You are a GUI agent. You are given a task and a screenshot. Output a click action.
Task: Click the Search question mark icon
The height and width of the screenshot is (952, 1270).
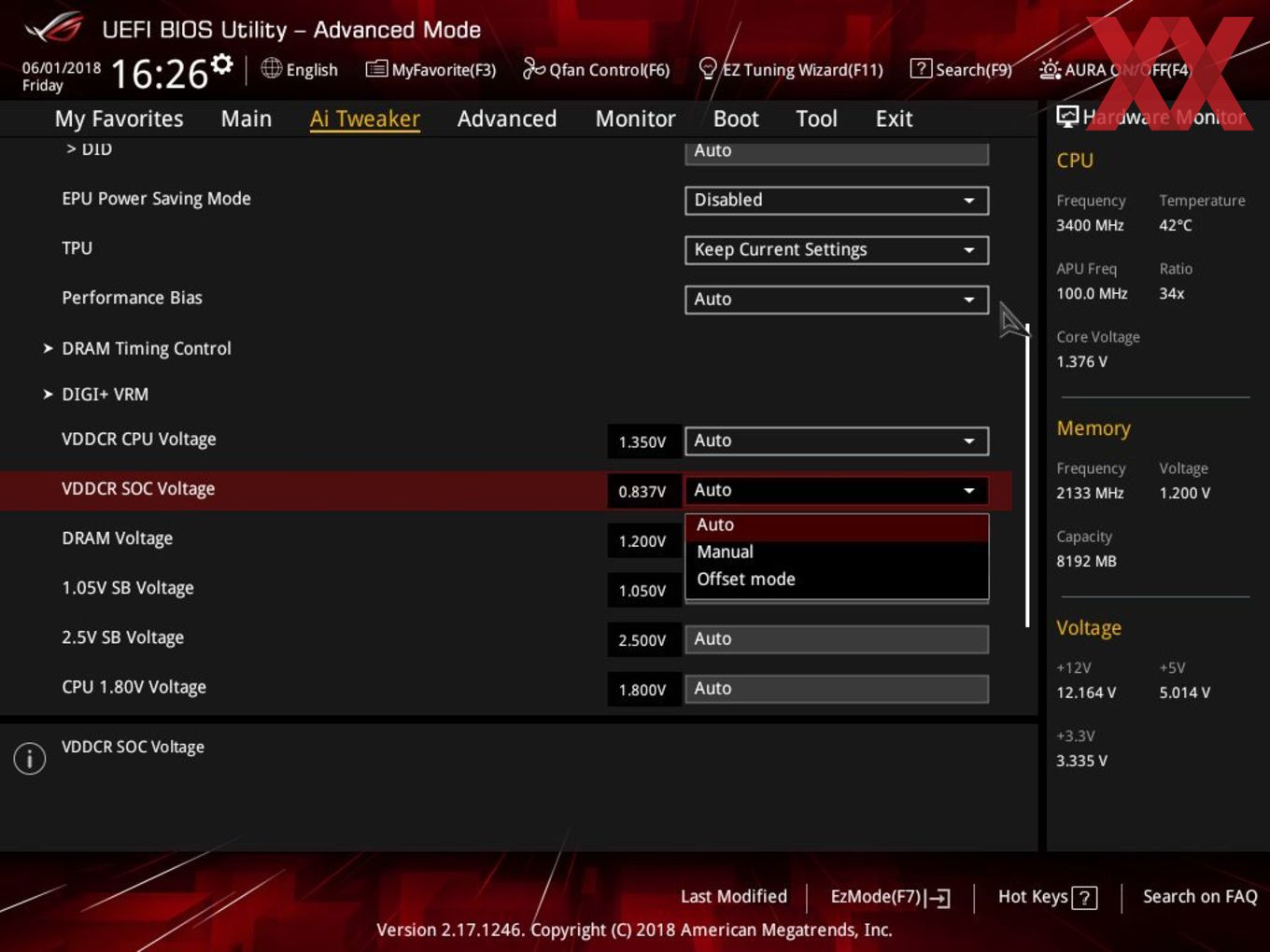tap(921, 68)
